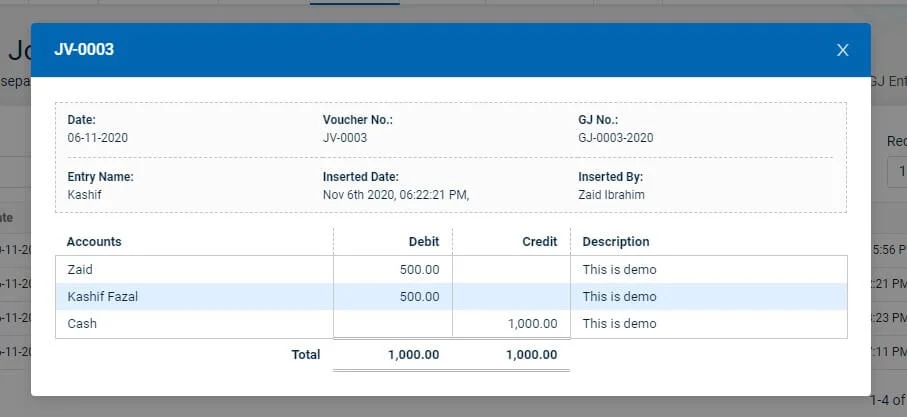Click Zaid's 500.00 debit amount
Image resolution: width=907 pixels, height=417 pixels.
(419, 269)
